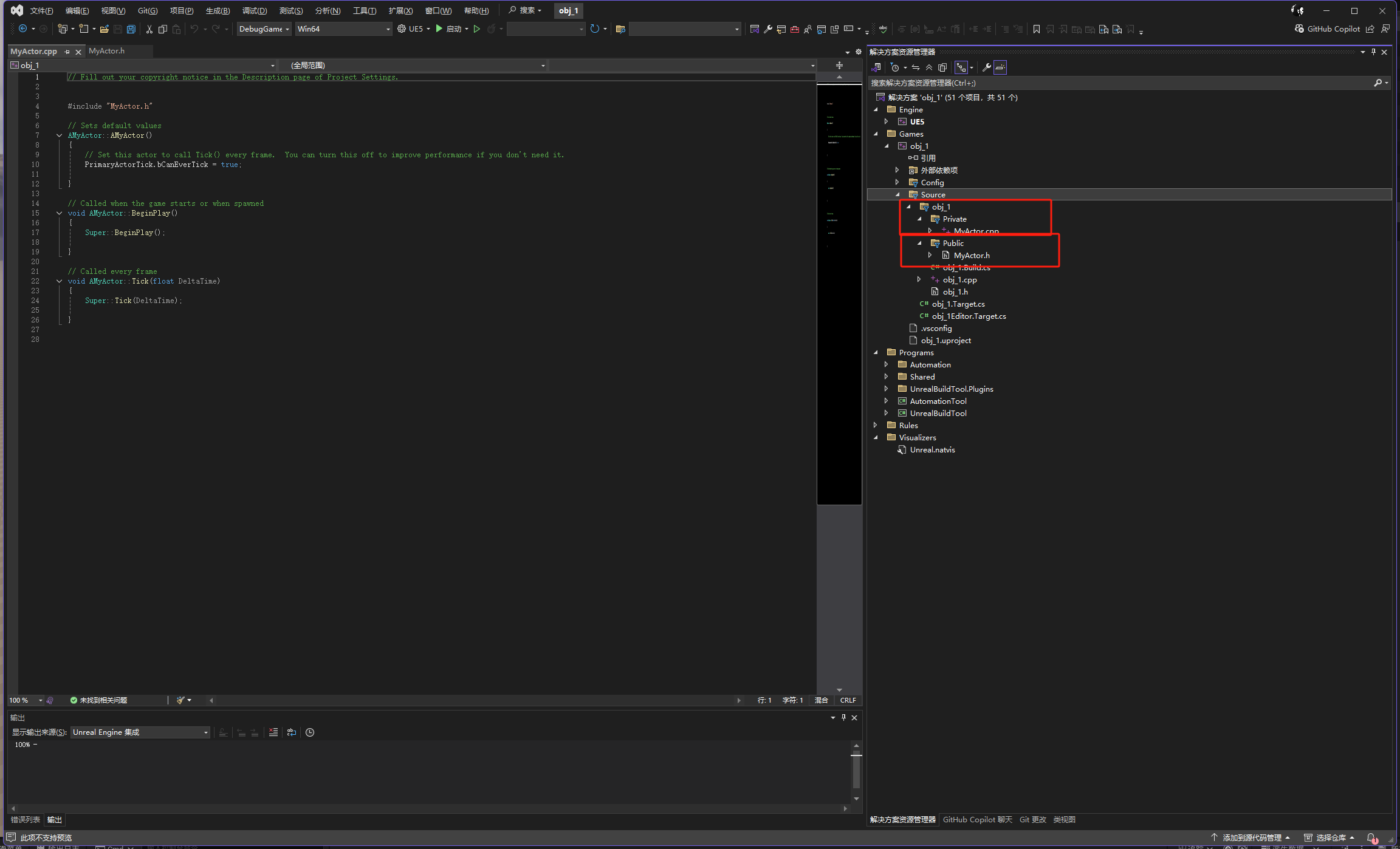Toggle Show All Files icon in Solution Explorer
The height and width of the screenshot is (849, 1400).
[x=942, y=67]
